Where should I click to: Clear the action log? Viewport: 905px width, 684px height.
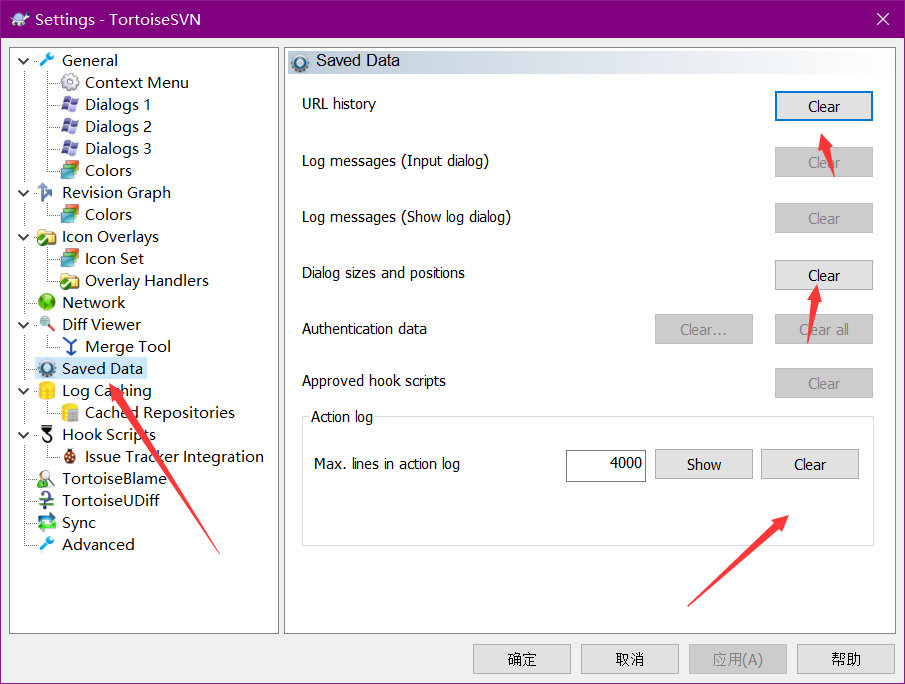coord(810,464)
